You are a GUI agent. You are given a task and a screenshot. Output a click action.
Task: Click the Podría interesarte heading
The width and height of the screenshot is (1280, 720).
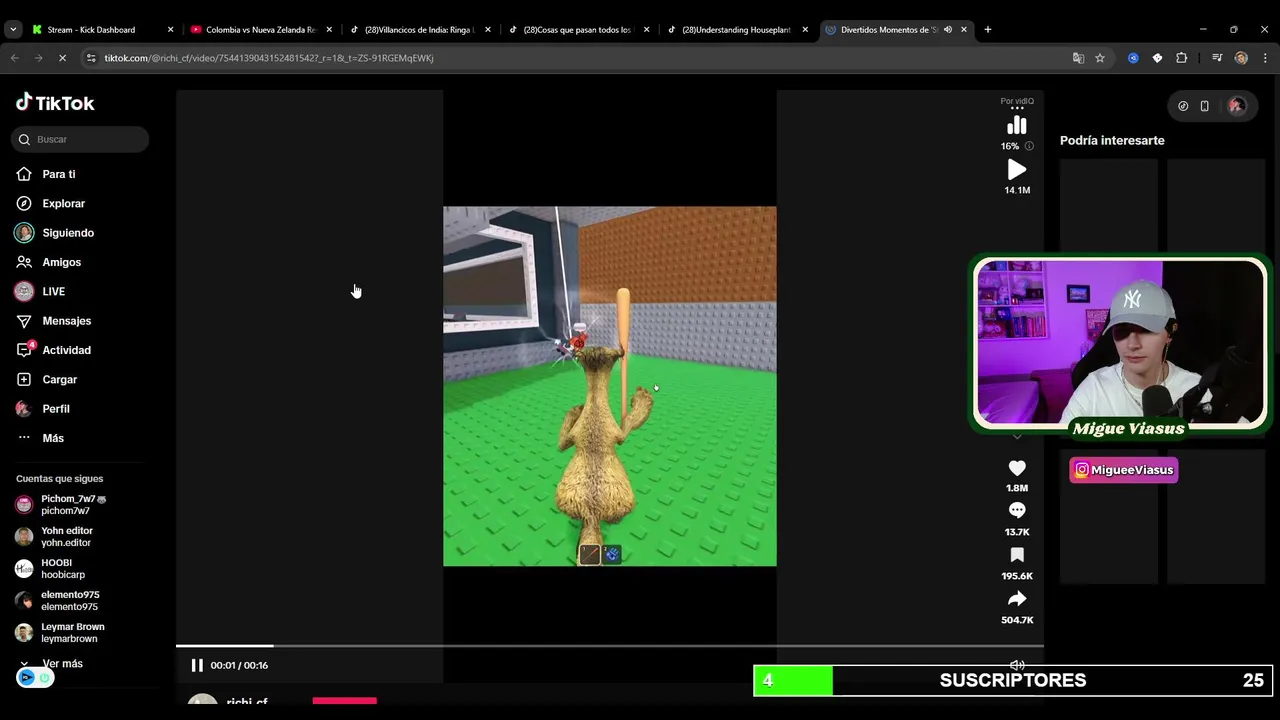pyautogui.click(x=1112, y=140)
